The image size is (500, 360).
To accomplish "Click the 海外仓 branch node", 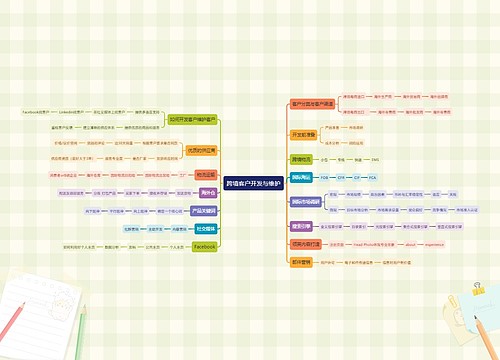I will click(x=208, y=193).
